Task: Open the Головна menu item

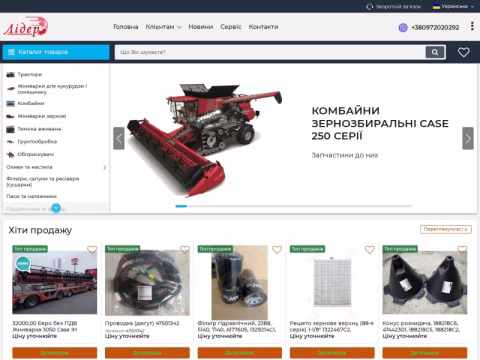Action: [x=126, y=27]
